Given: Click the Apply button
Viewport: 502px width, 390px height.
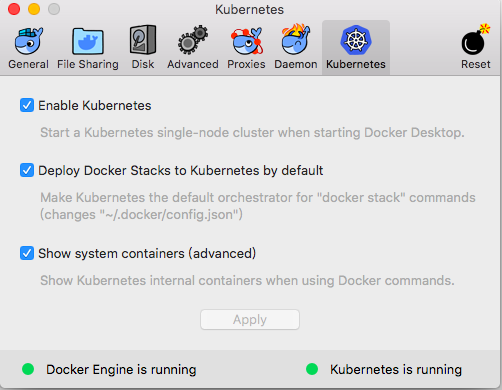Looking at the screenshot, I should click(250, 320).
